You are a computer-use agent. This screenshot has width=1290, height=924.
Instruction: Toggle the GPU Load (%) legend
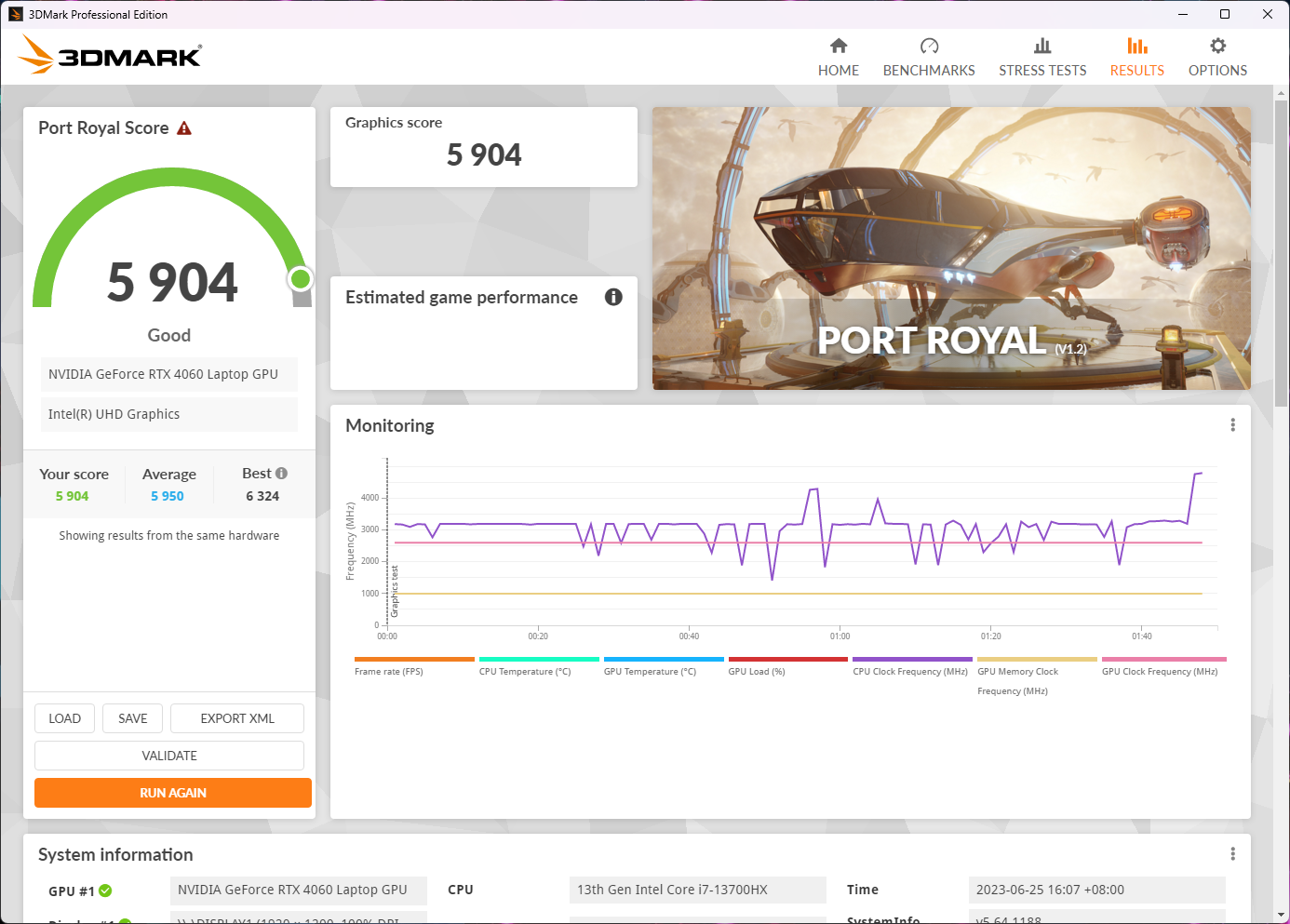757,671
